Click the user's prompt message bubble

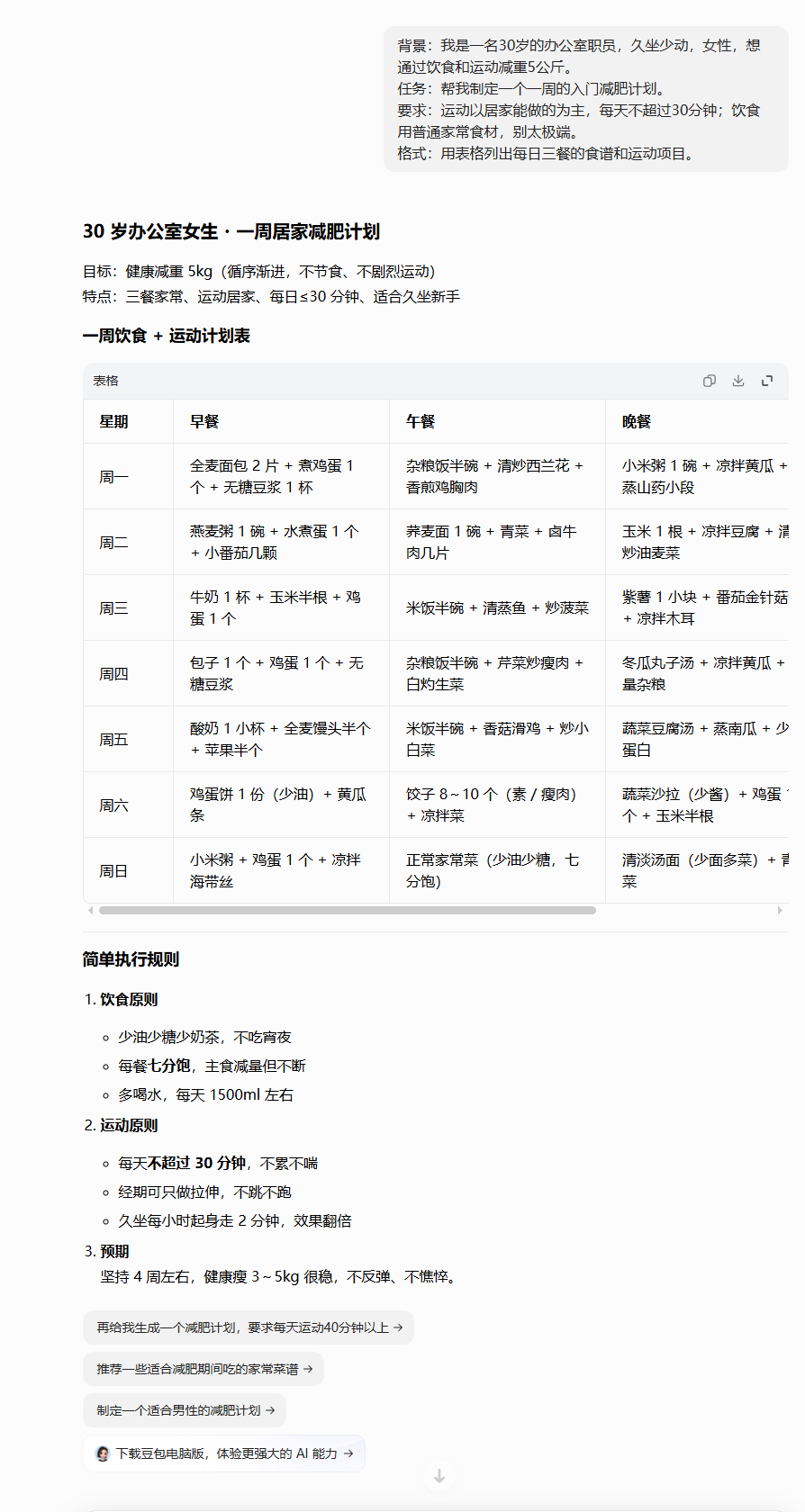pyautogui.click(x=586, y=99)
